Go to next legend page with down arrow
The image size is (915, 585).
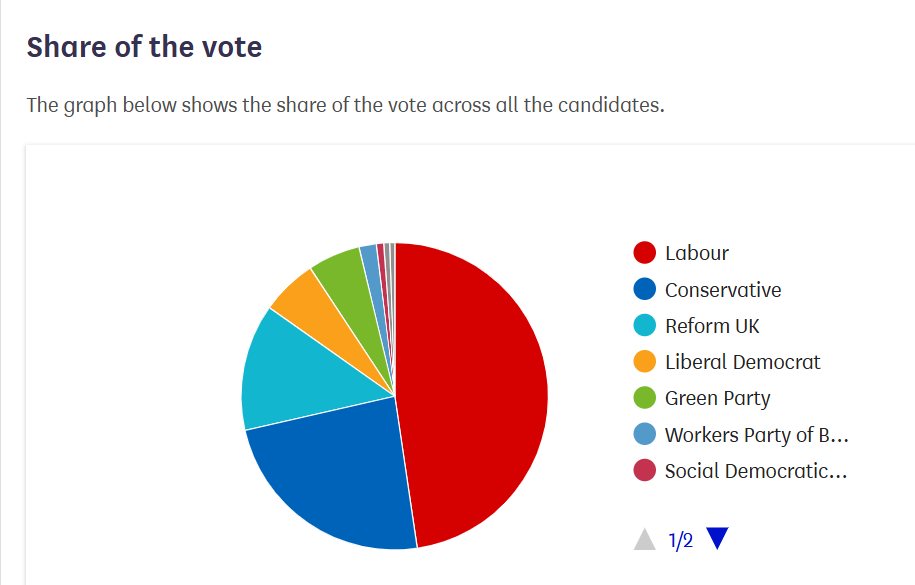coord(717,540)
